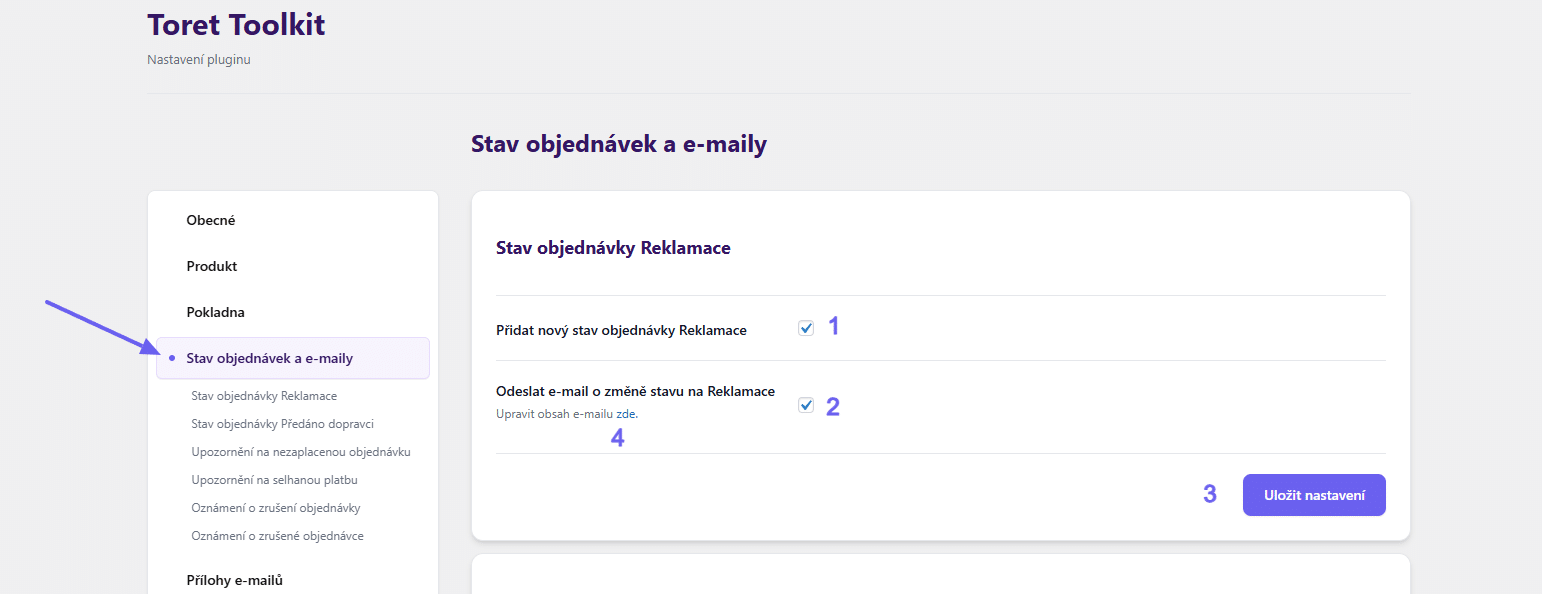The image size is (1542, 594).
Task: Toggle the 'Přidat nový stav objednávky Reklamace' checkbox
Action: pos(806,328)
